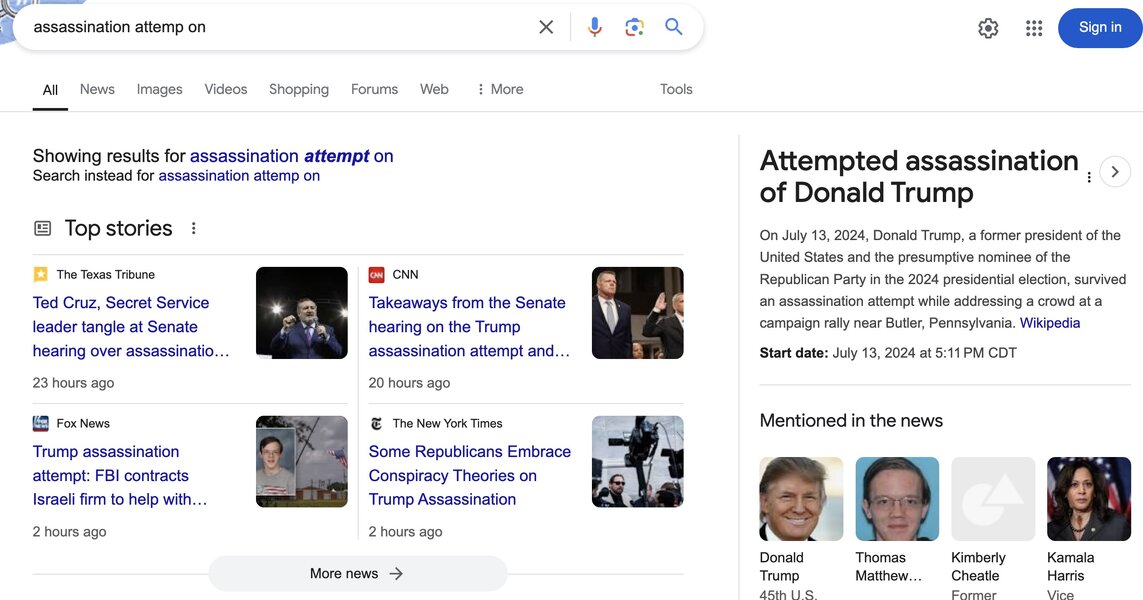The image size is (1143, 600).
Task: Click the 'Kamala Harris' name label
Action: [1070, 566]
